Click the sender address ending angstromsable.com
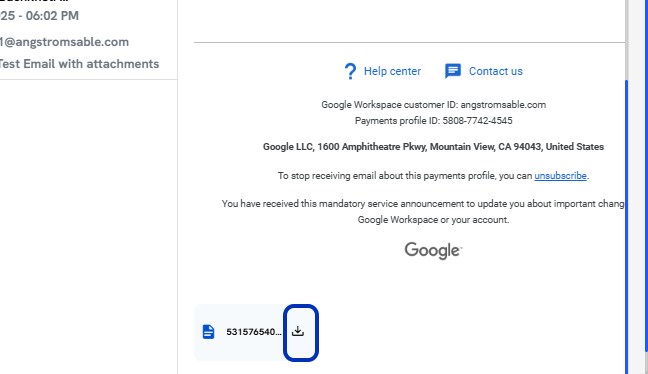 click(x=64, y=42)
